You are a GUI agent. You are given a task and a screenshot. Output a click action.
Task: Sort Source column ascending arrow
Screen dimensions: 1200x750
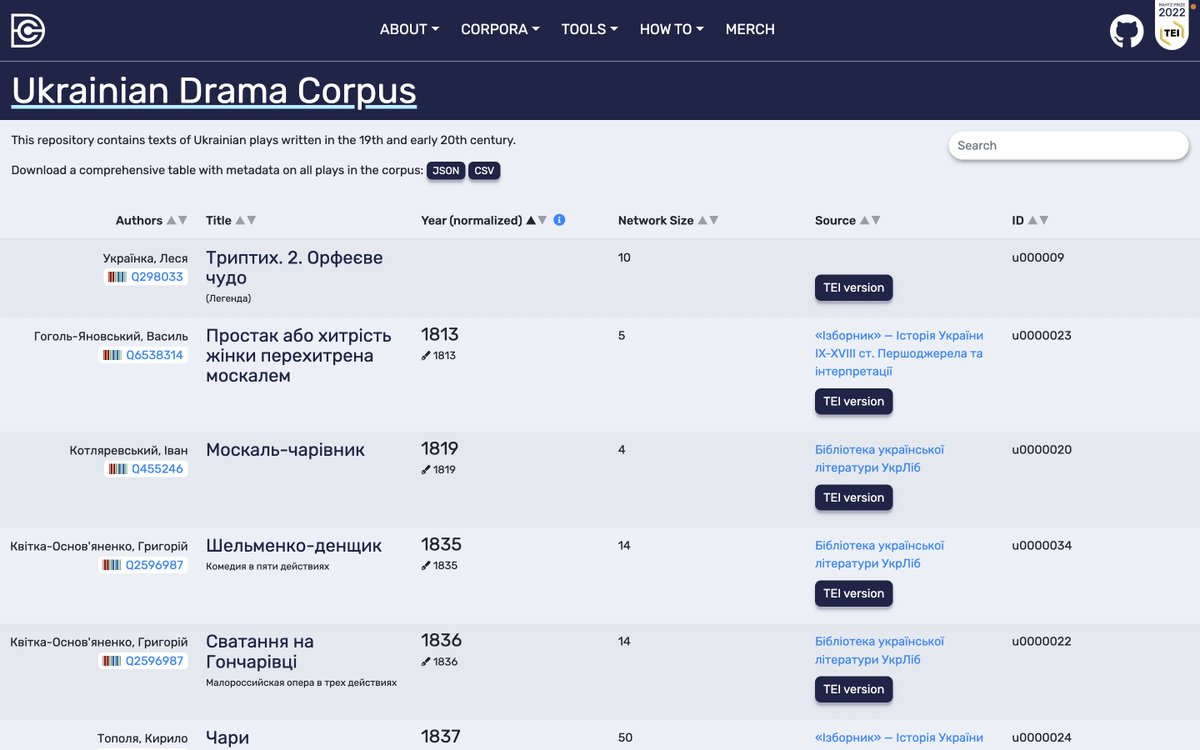[x=864, y=220]
